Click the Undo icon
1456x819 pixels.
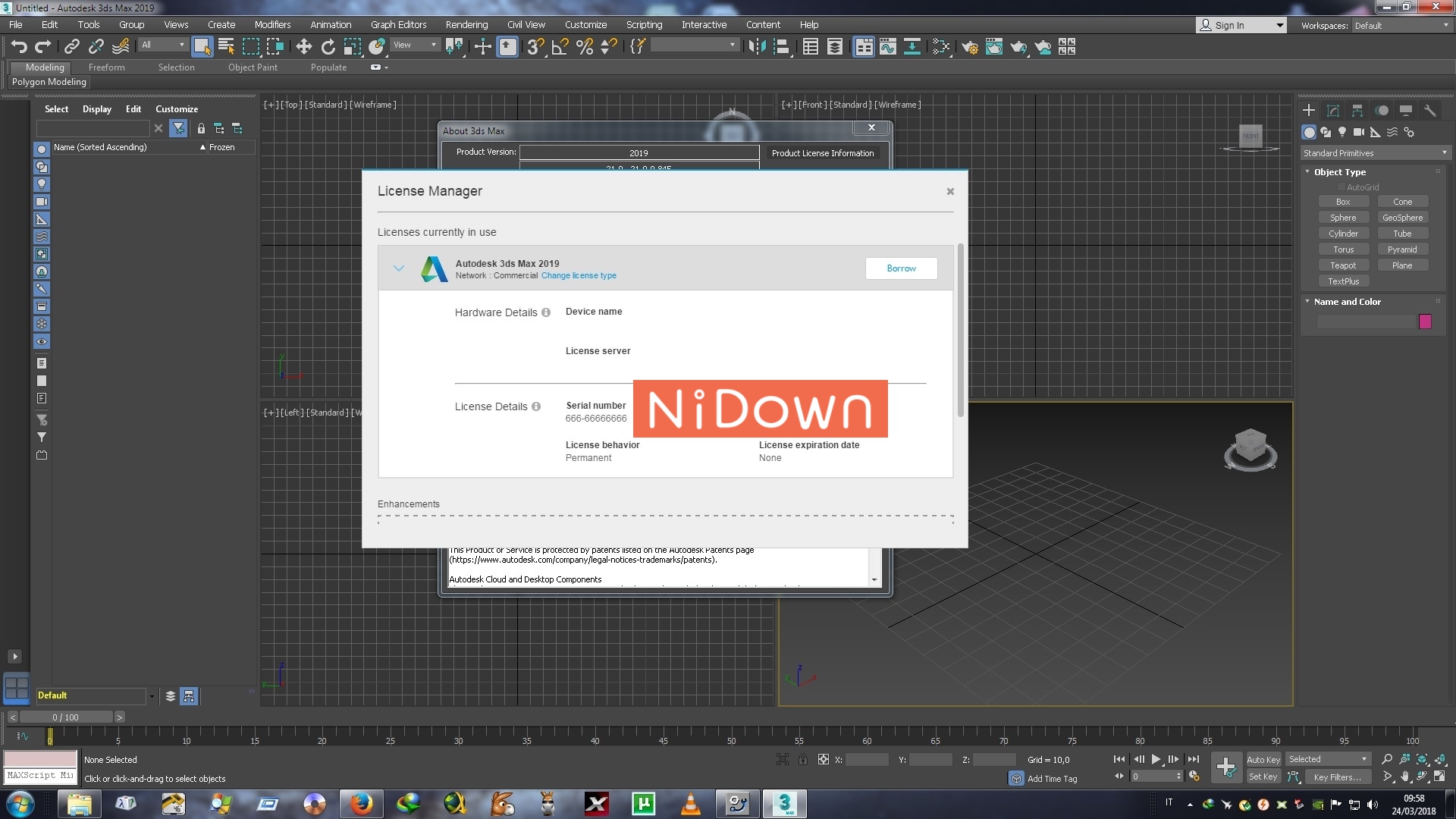pyautogui.click(x=19, y=46)
